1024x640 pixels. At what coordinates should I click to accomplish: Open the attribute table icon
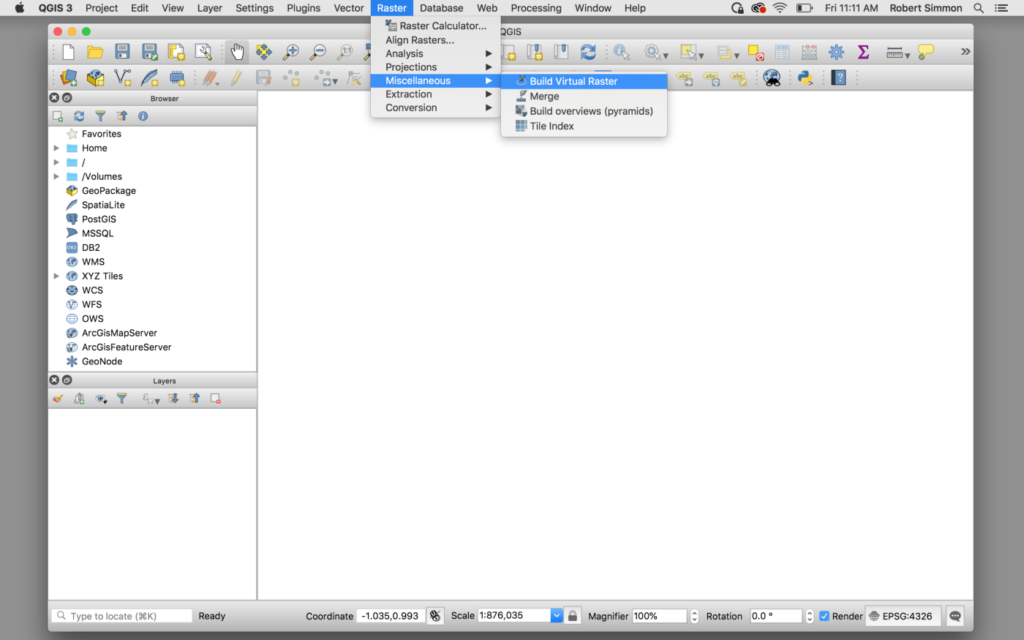782,52
